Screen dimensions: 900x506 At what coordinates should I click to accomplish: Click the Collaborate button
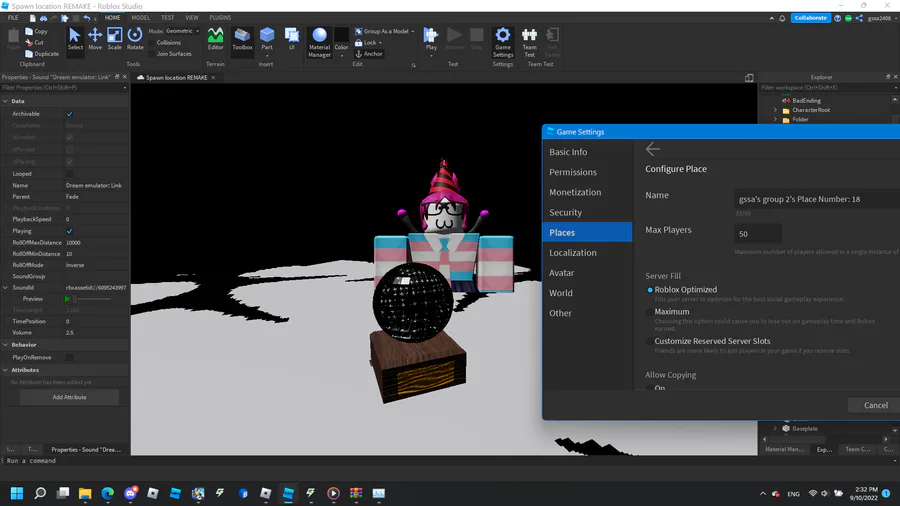810,18
